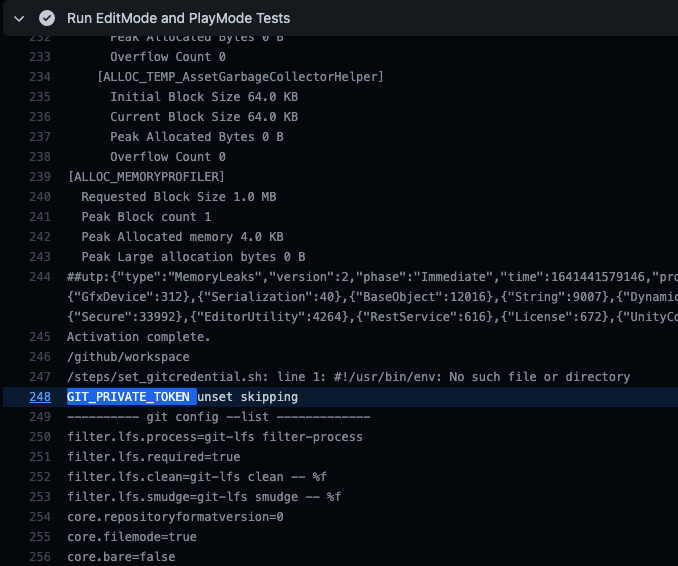Click the /github/workspace log line
This screenshot has height=566, width=678.
(x=128, y=357)
